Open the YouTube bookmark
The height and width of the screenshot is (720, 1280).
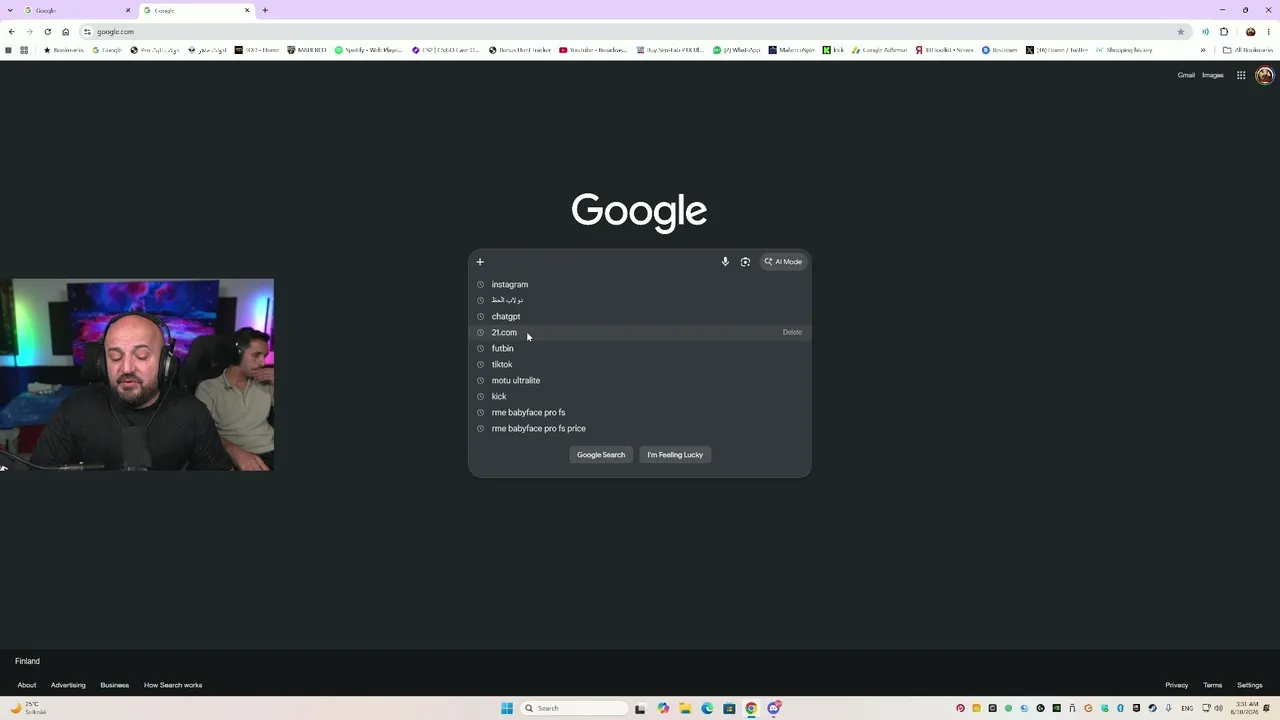coord(593,50)
